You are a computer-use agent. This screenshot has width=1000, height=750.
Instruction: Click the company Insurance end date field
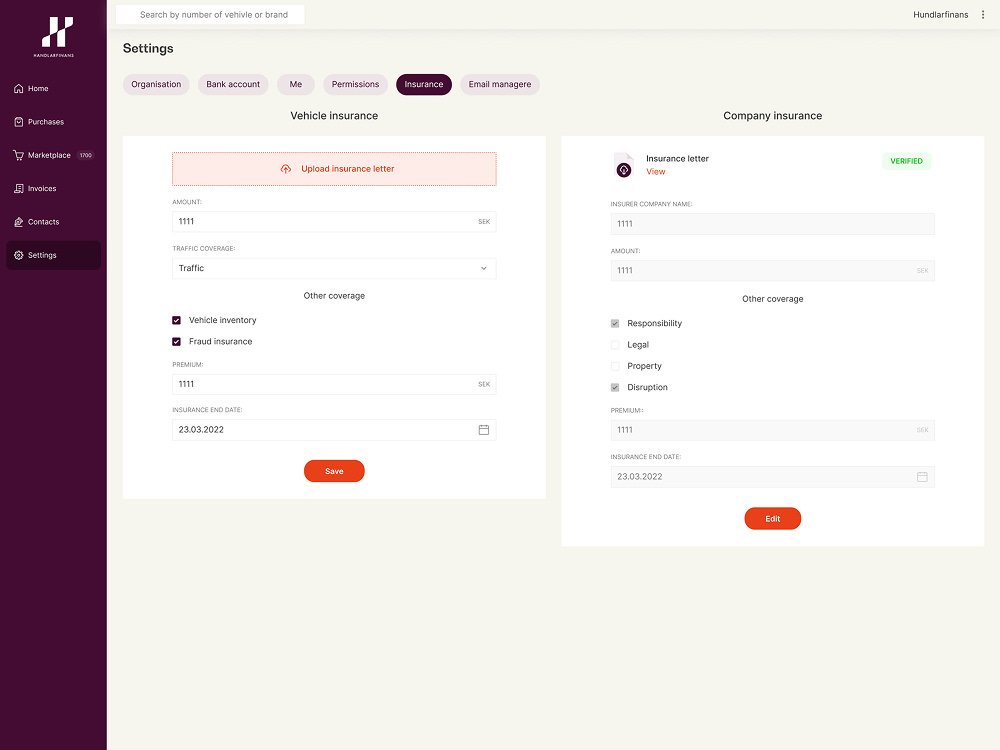click(772, 477)
